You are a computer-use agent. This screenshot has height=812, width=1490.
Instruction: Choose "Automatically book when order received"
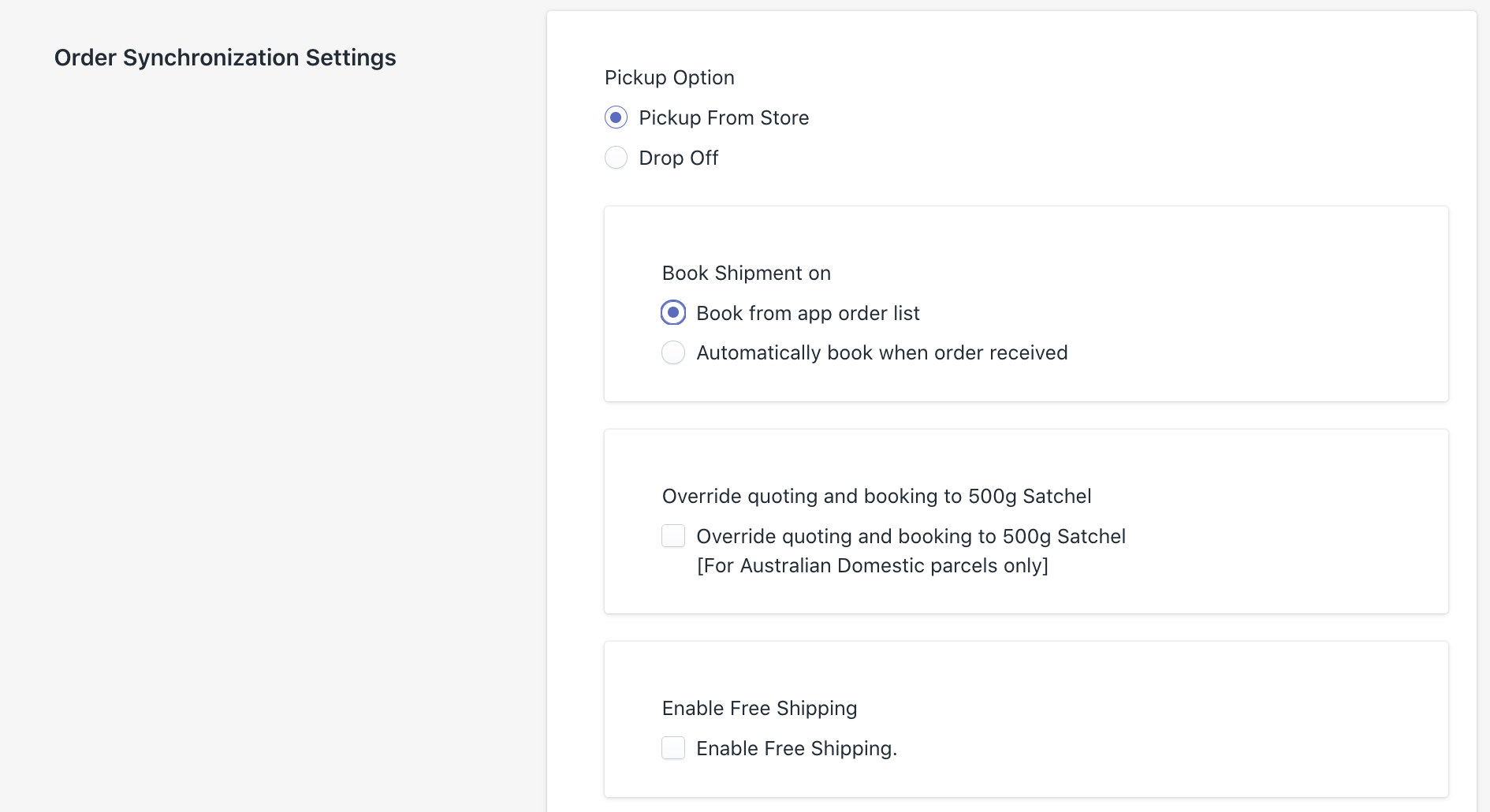click(x=673, y=352)
